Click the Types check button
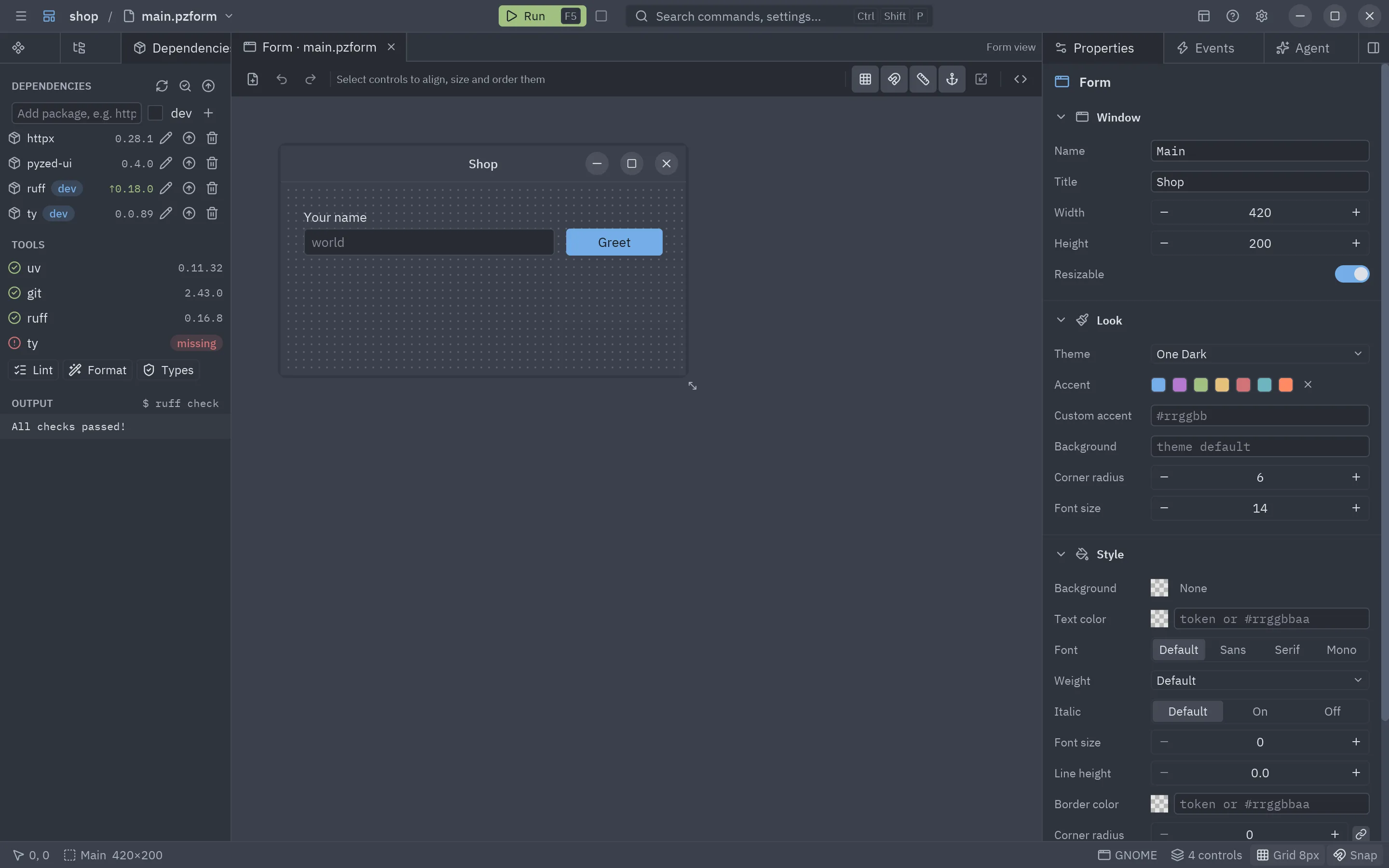The width and height of the screenshot is (1389, 868). [x=168, y=370]
